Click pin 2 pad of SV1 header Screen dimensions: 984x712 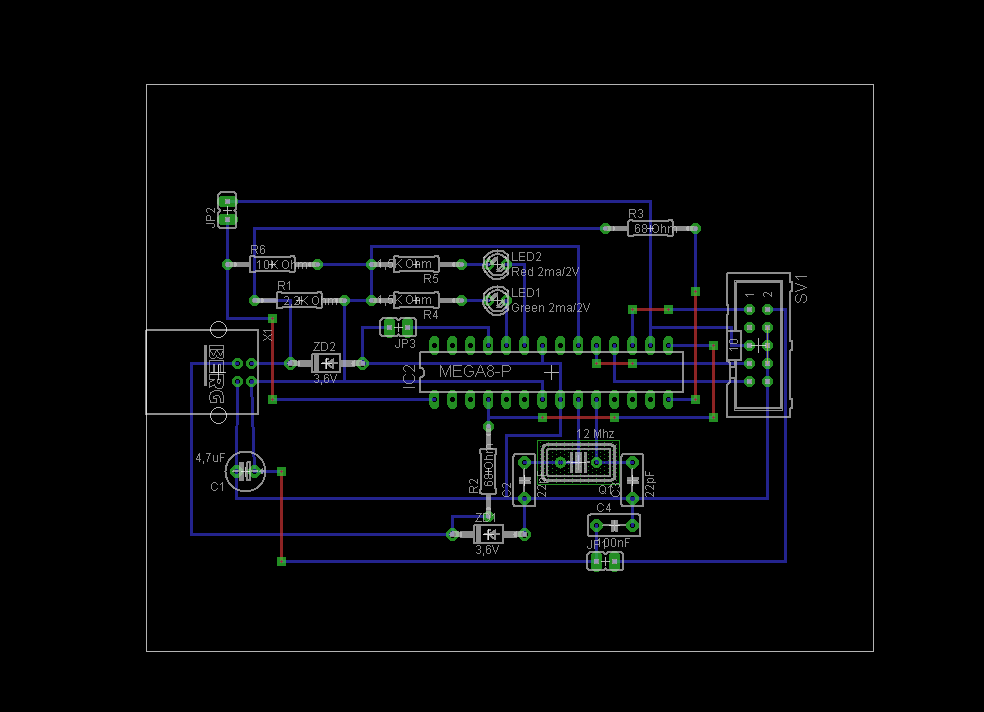pos(767,309)
